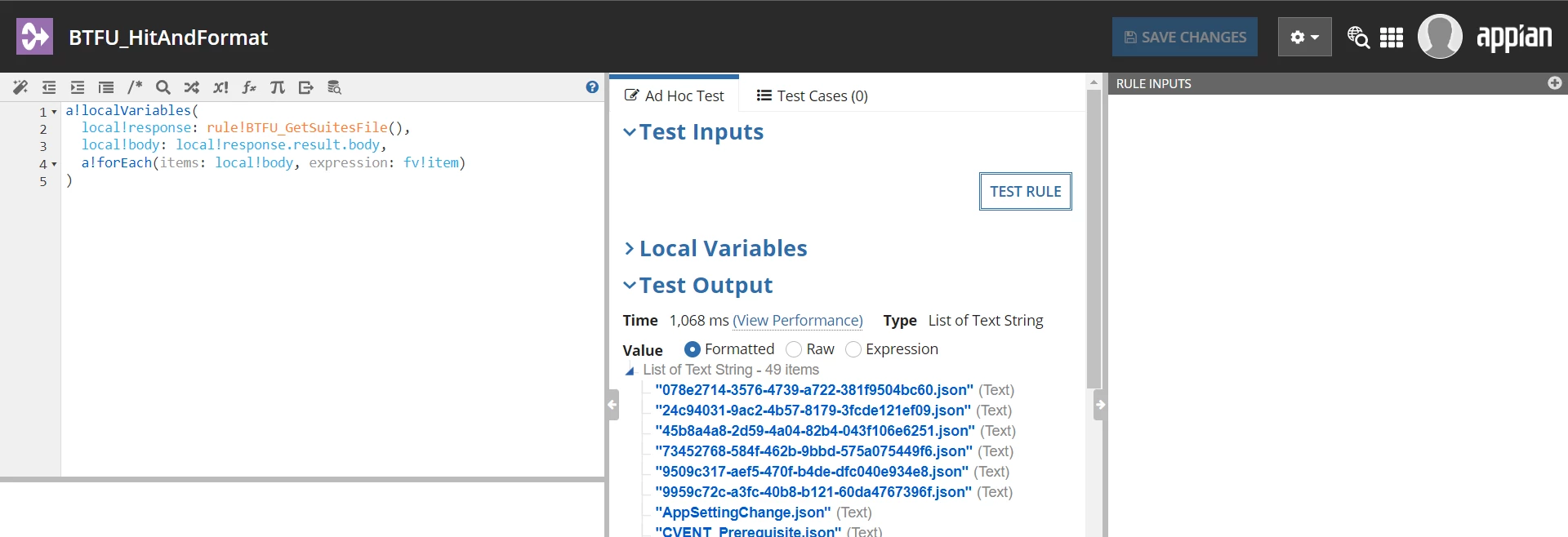Expand the Local Variables section

[629, 249]
